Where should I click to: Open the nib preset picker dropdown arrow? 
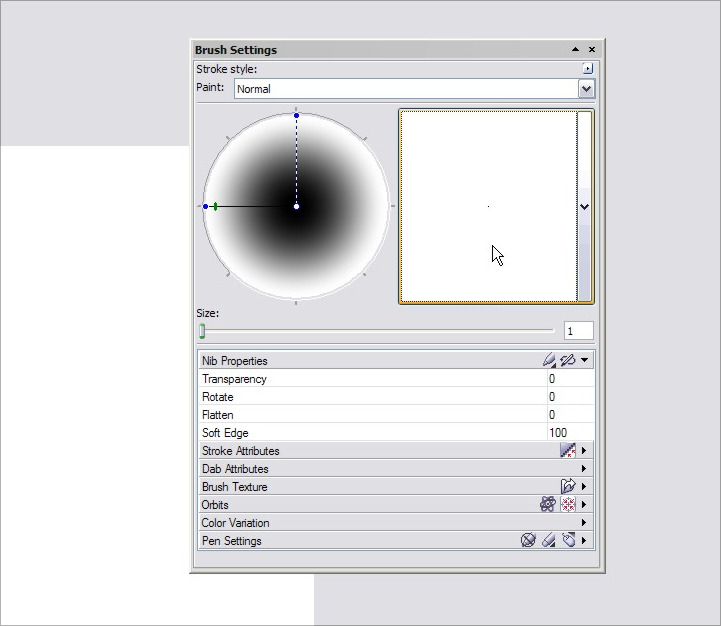584,207
